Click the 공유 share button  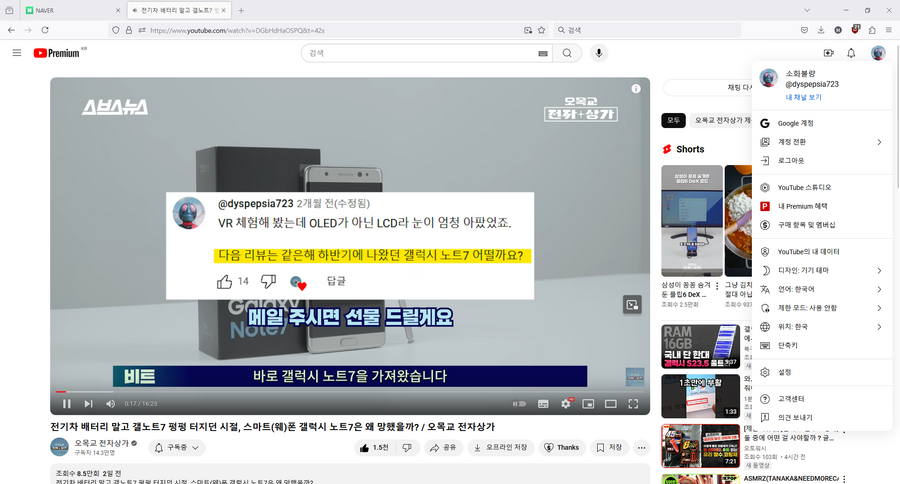pos(443,447)
